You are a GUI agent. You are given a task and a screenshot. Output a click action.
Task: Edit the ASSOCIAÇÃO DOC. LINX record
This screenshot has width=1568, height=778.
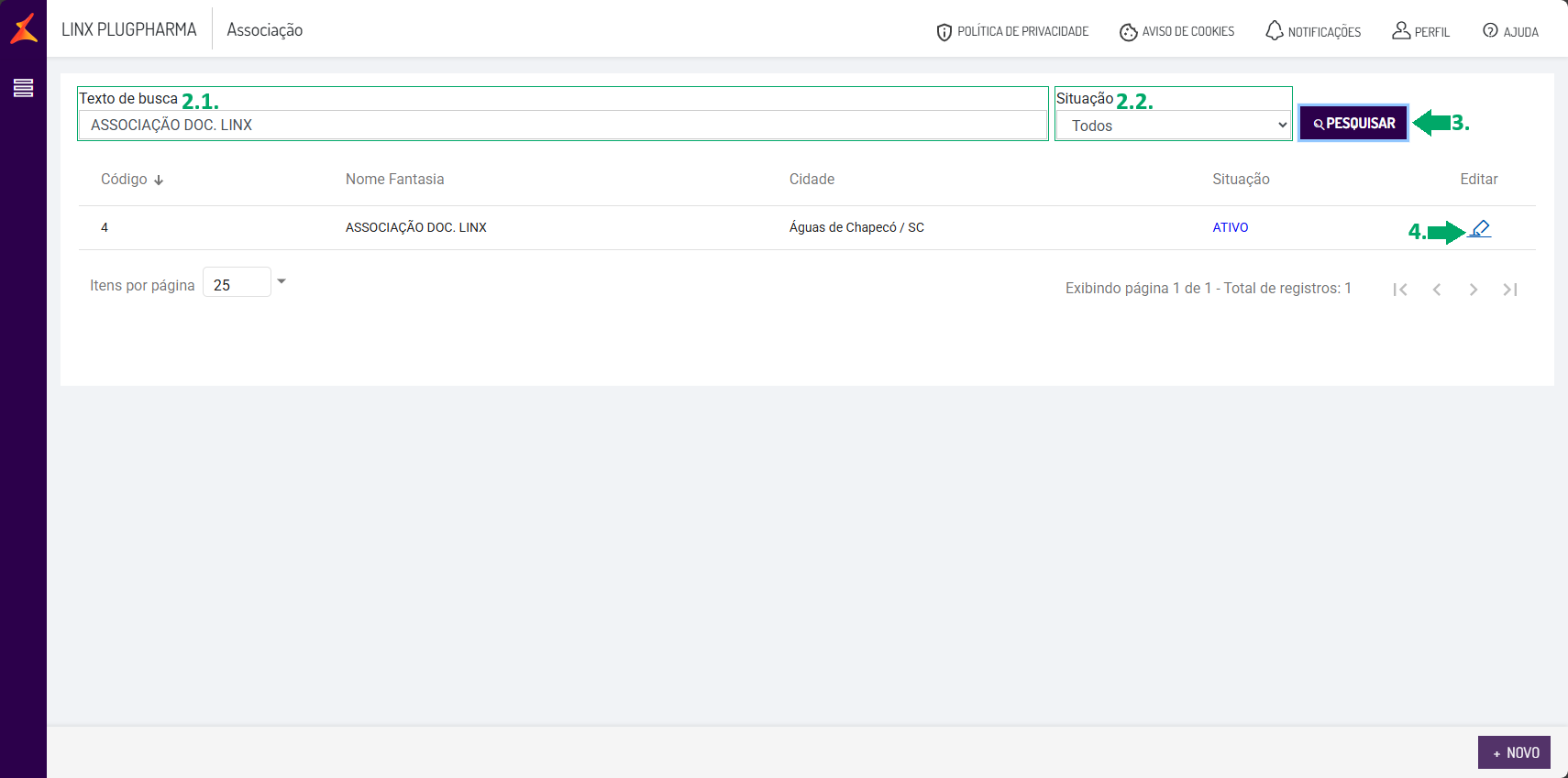pyautogui.click(x=1479, y=228)
